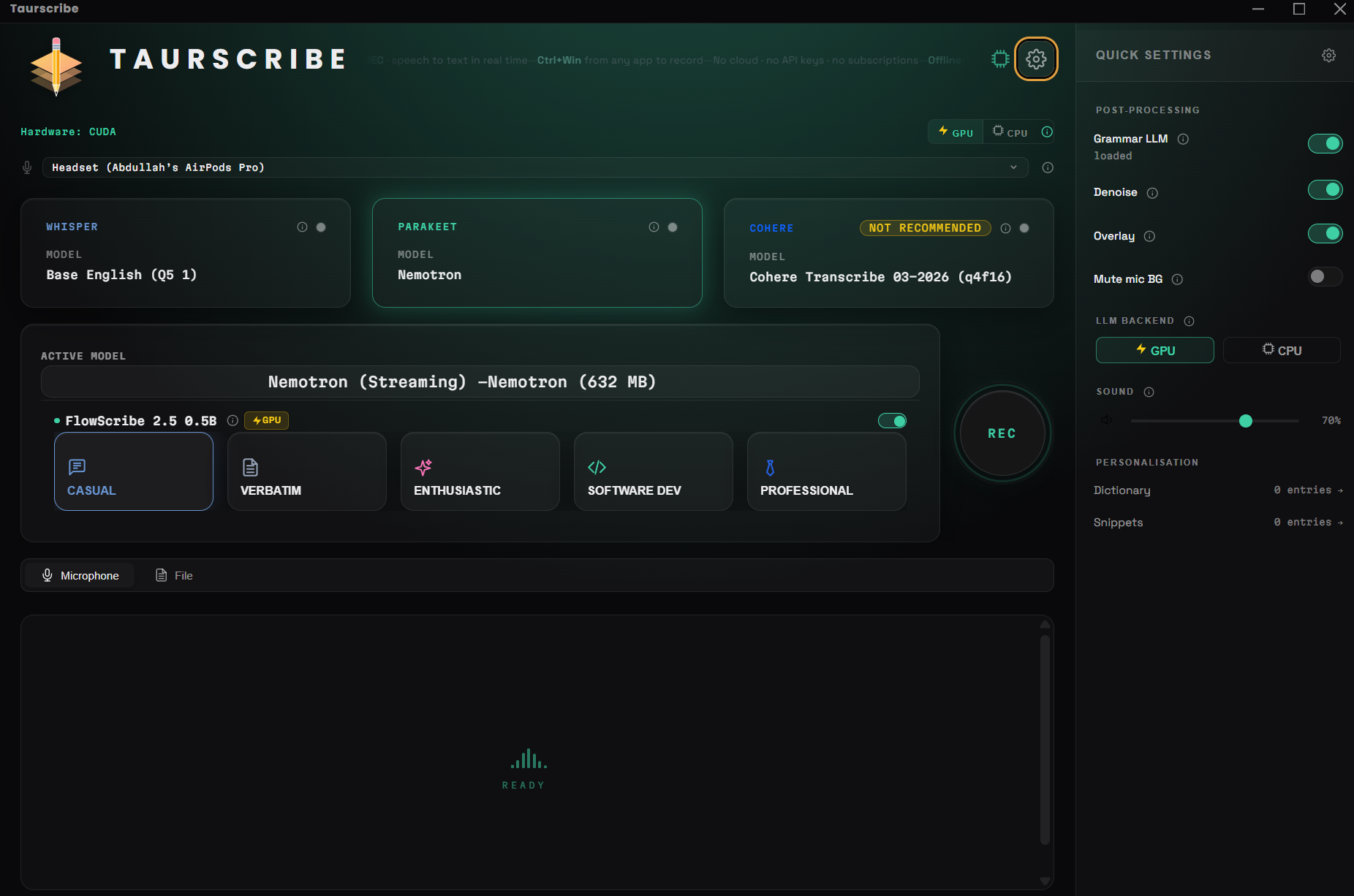Click Denoise info icon
This screenshot has width=1354, height=896.
pos(1152,193)
